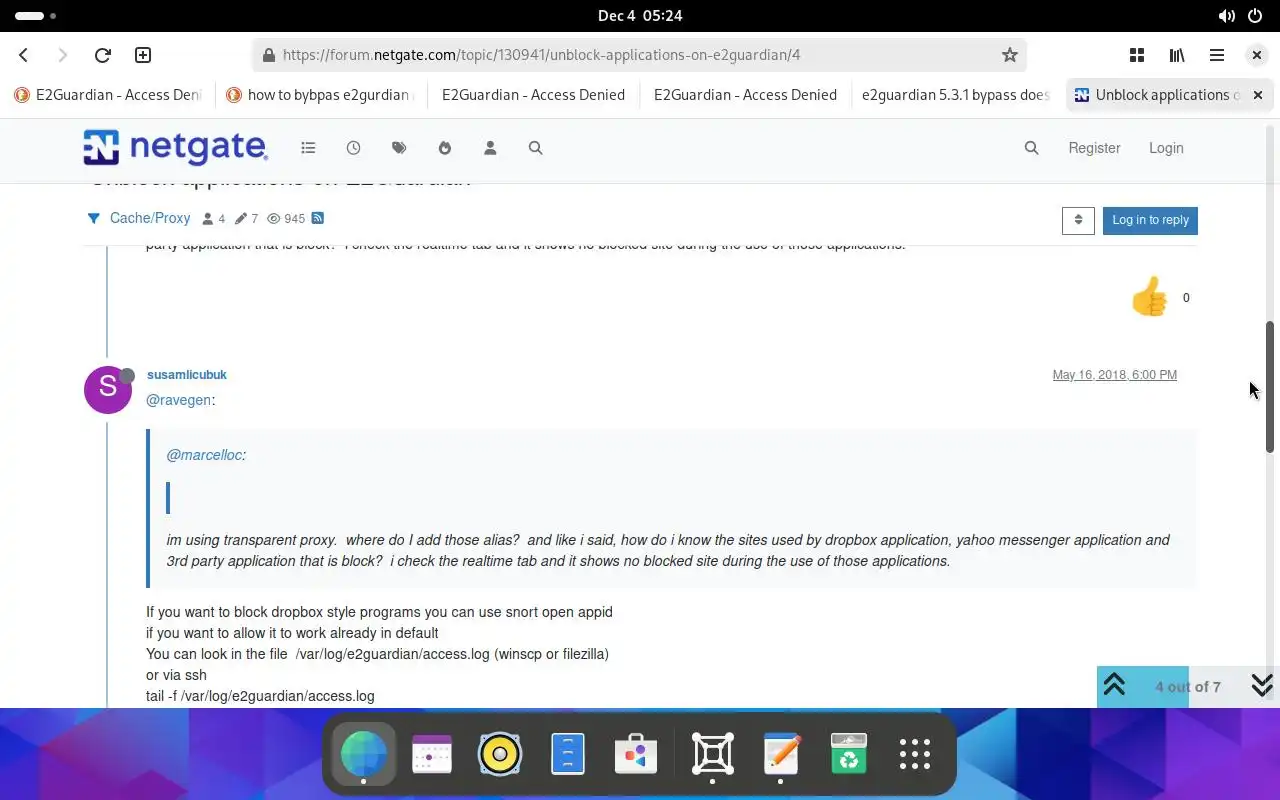Viewport: 1280px width, 800px height.
Task: Open Netgate forum categories list icon
Action: 308,148
